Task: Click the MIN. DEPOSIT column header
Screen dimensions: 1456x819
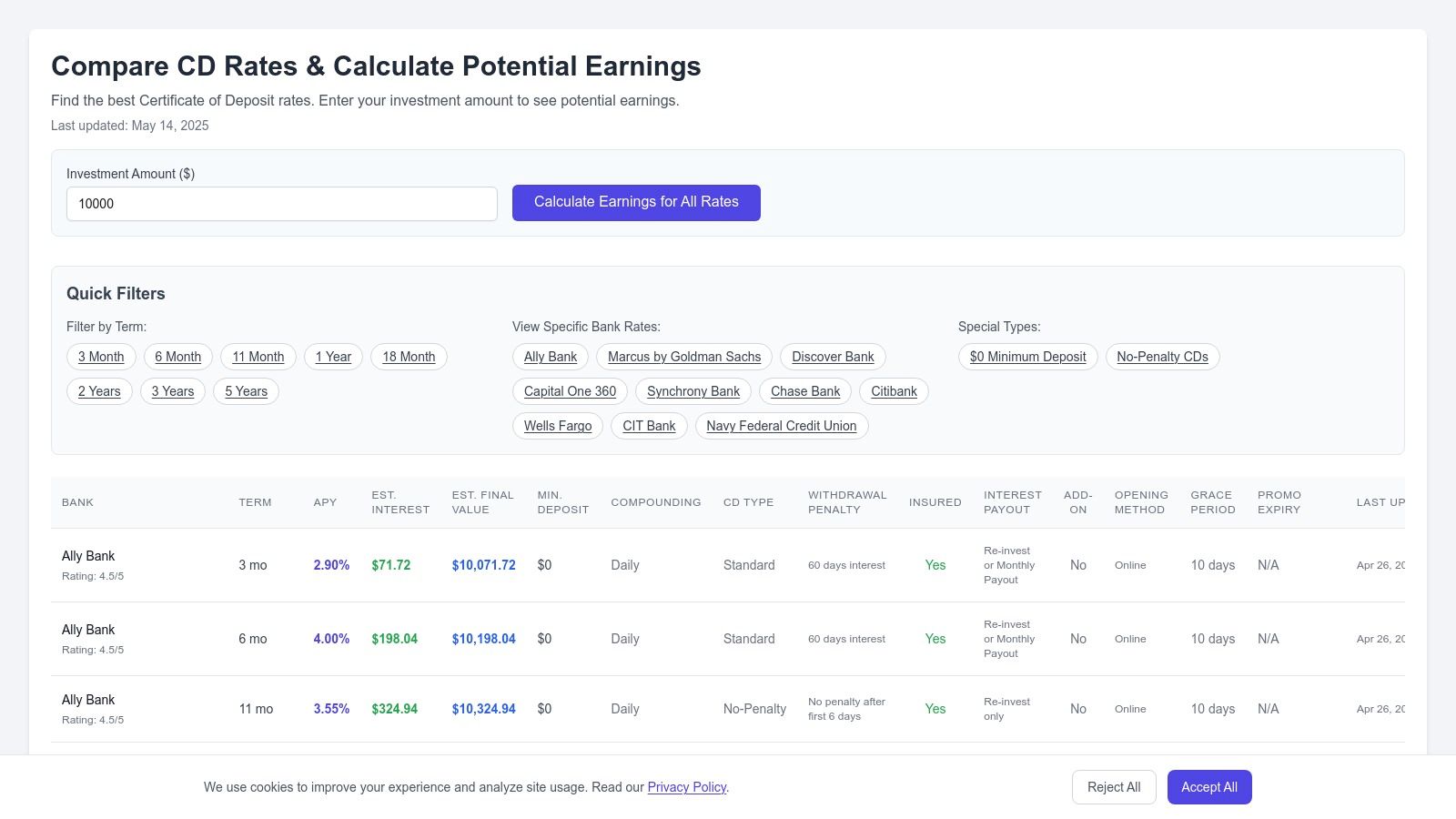Action: click(563, 502)
